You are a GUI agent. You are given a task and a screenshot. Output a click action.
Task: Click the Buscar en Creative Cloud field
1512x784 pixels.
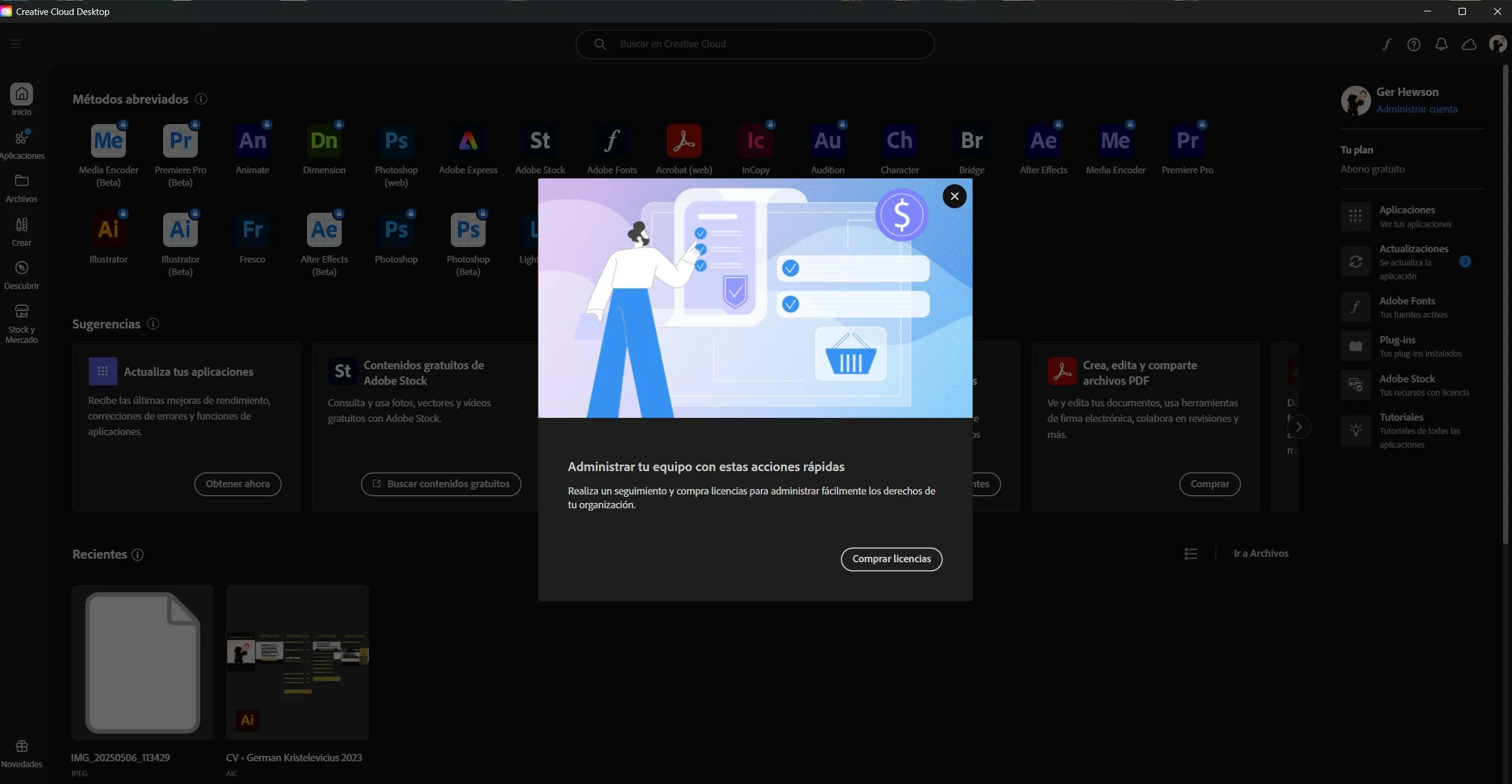point(754,44)
